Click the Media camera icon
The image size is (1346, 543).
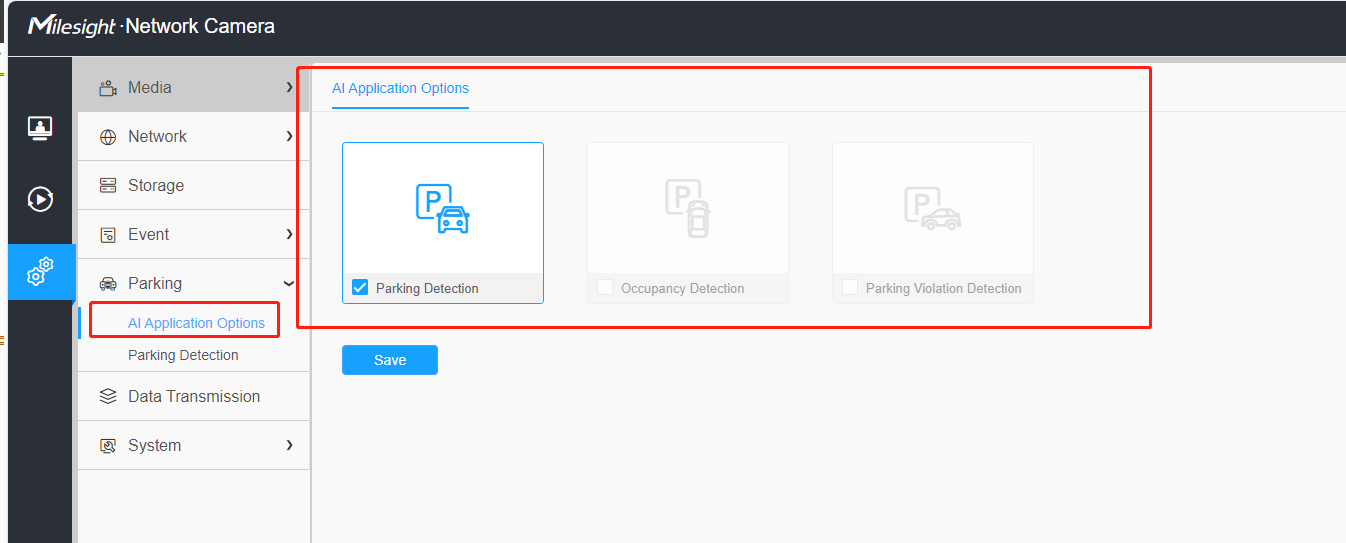pyautogui.click(x=108, y=88)
